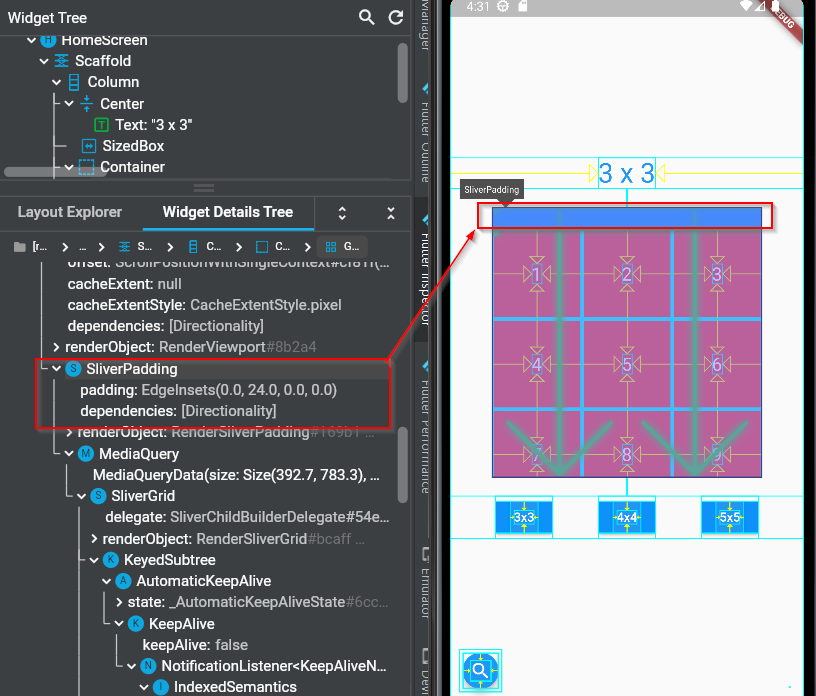Collapse the Center tree node
The image size is (816, 696).
click(69, 104)
